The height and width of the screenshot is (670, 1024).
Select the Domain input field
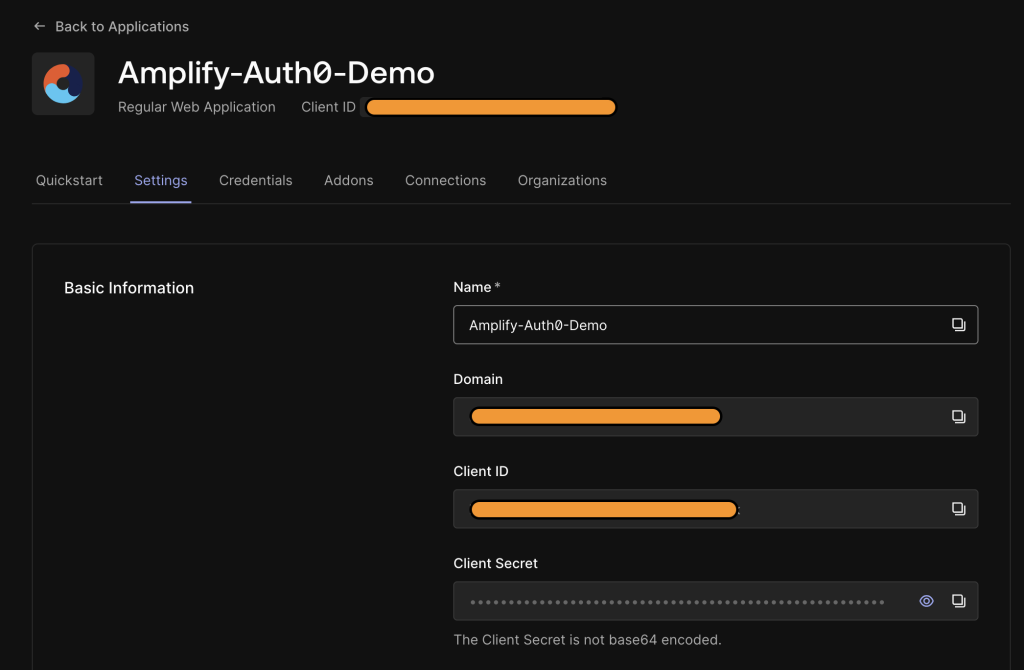(x=700, y=416)
